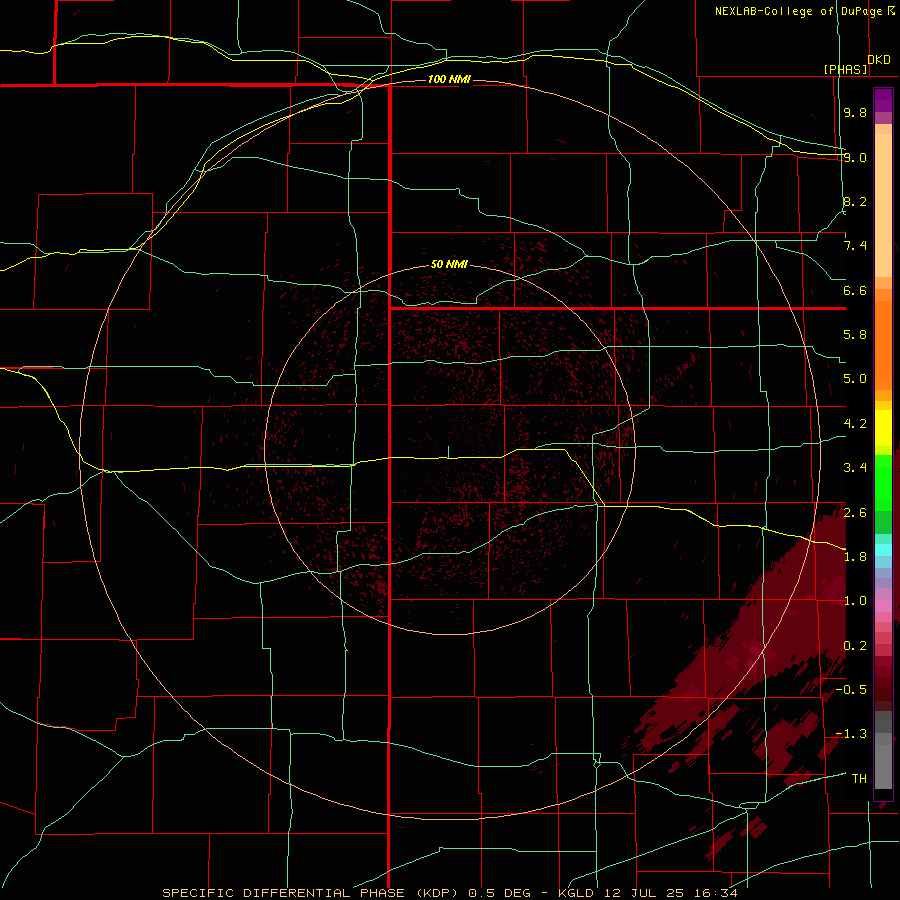Click the radar site marker at ring center
The image size is (900, 900).
pyautogui.click(x=449, y=452)
